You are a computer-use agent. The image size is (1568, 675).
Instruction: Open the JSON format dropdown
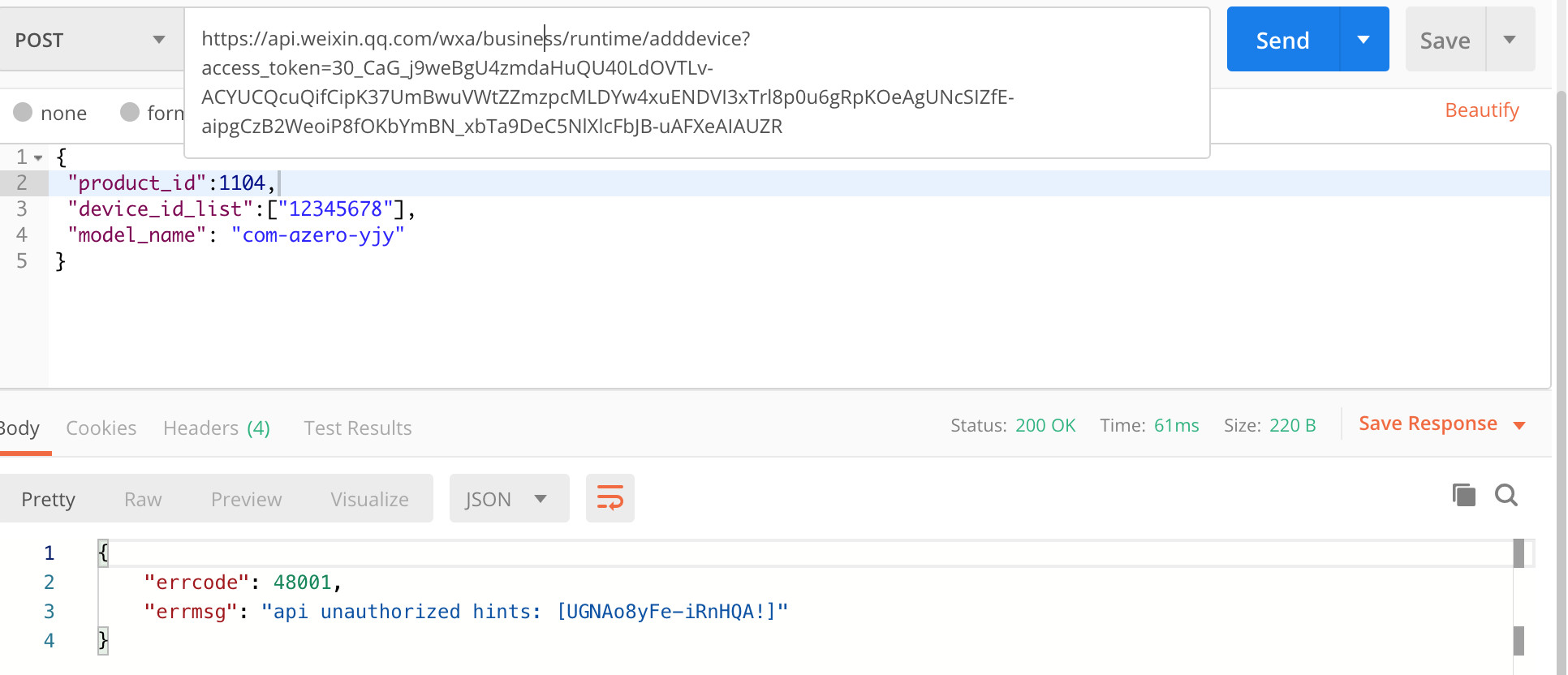(509, 498)
